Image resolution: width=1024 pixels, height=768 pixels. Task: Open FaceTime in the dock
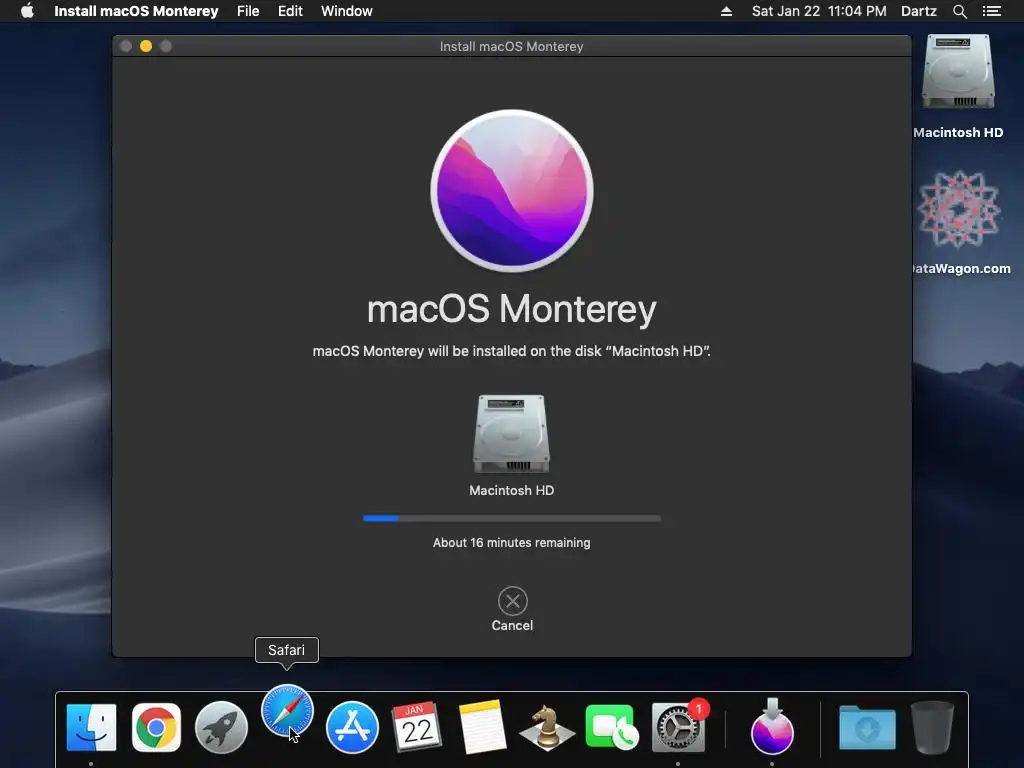(612, 727)
